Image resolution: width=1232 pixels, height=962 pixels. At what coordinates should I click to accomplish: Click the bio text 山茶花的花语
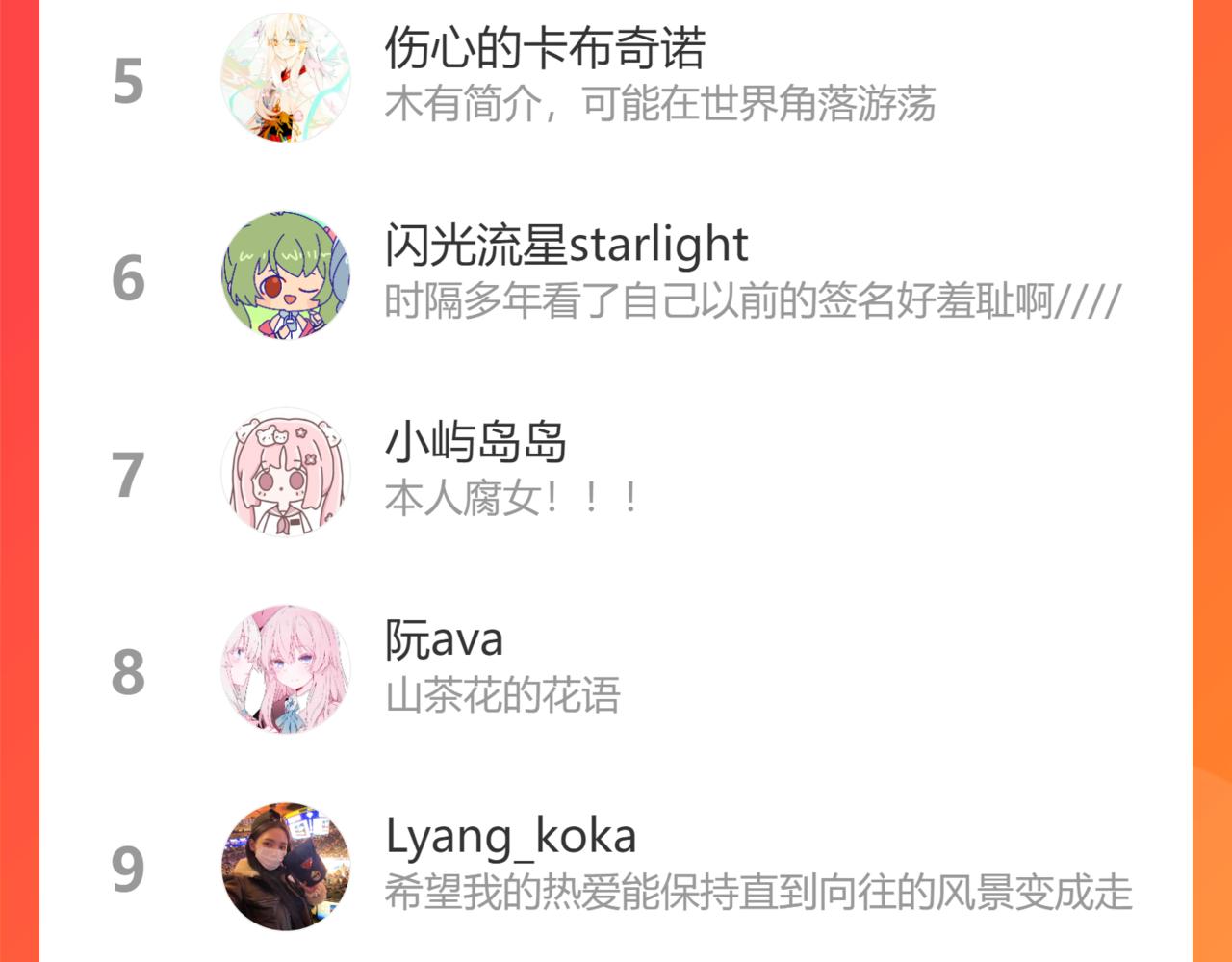coord(502,696)
